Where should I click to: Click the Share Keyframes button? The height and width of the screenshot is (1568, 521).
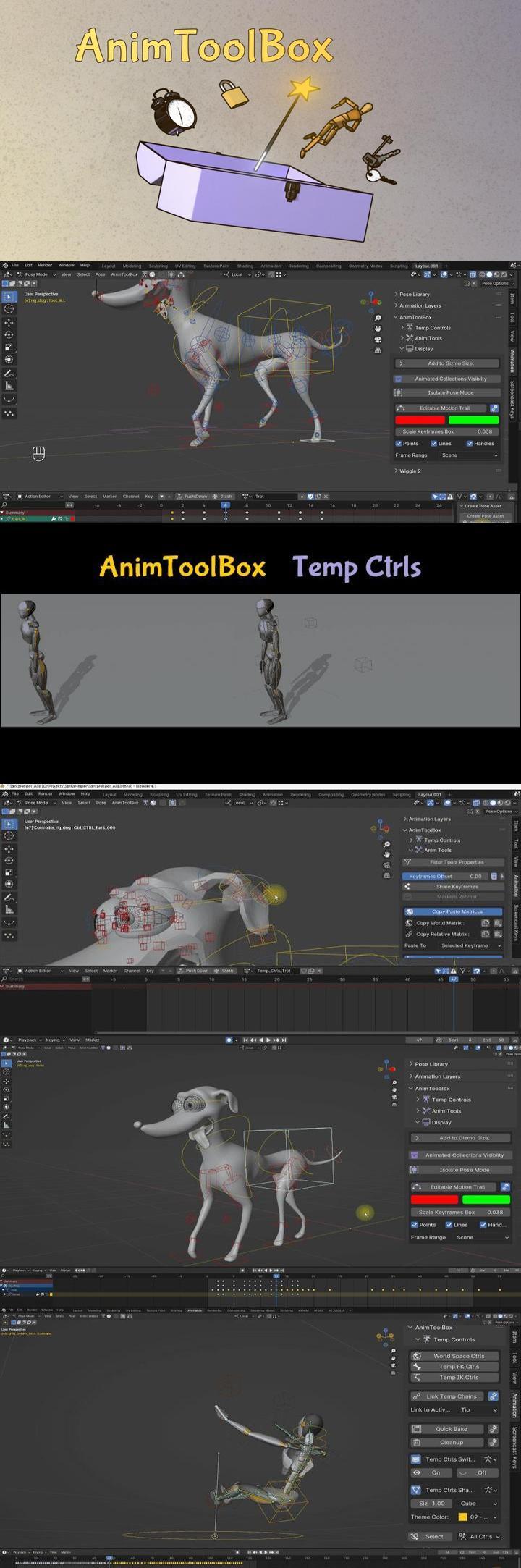(452, 887)
